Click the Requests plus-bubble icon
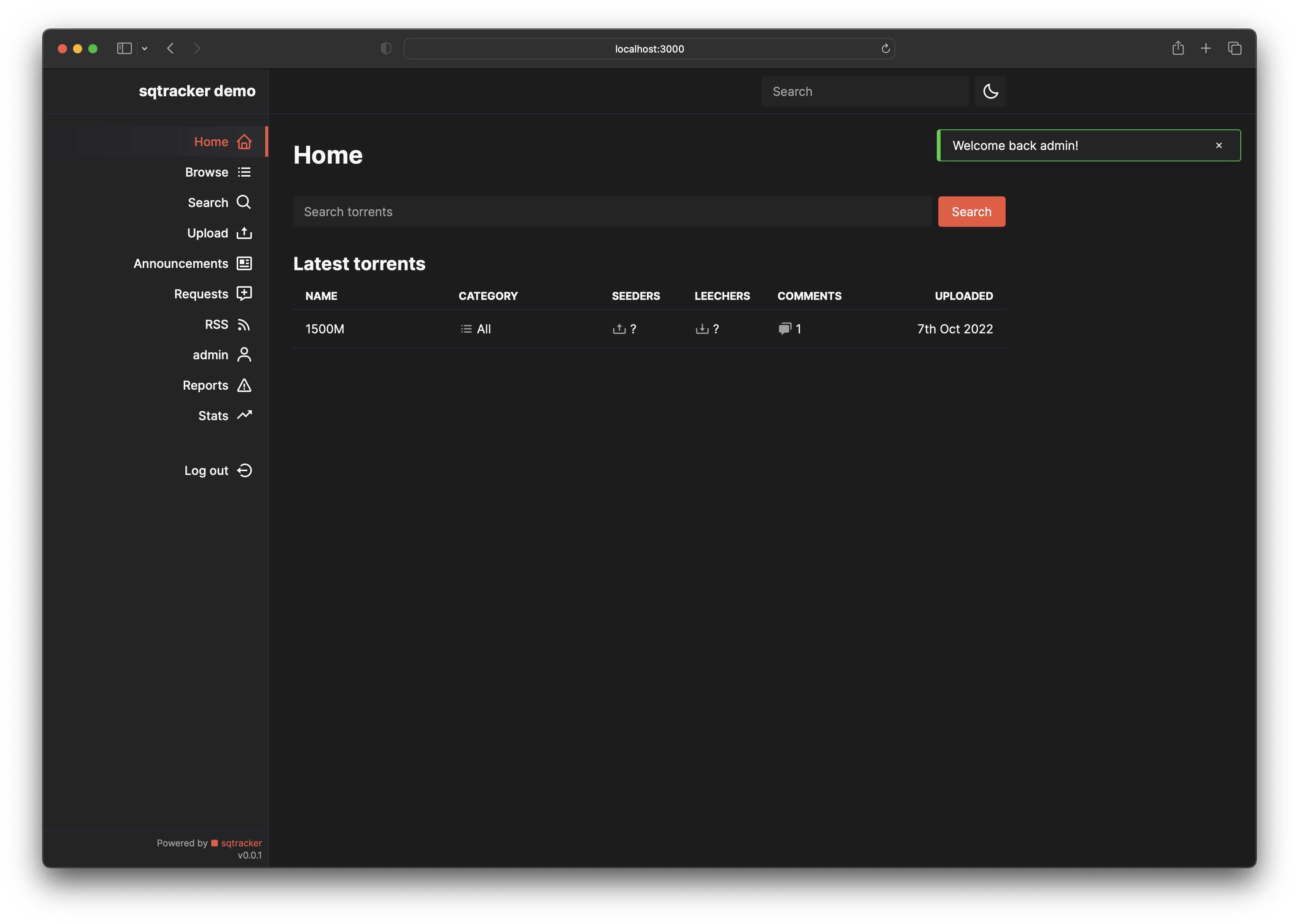Image resolution: width=1299 pixels, height=924 pixels. (x=244, y=293)
